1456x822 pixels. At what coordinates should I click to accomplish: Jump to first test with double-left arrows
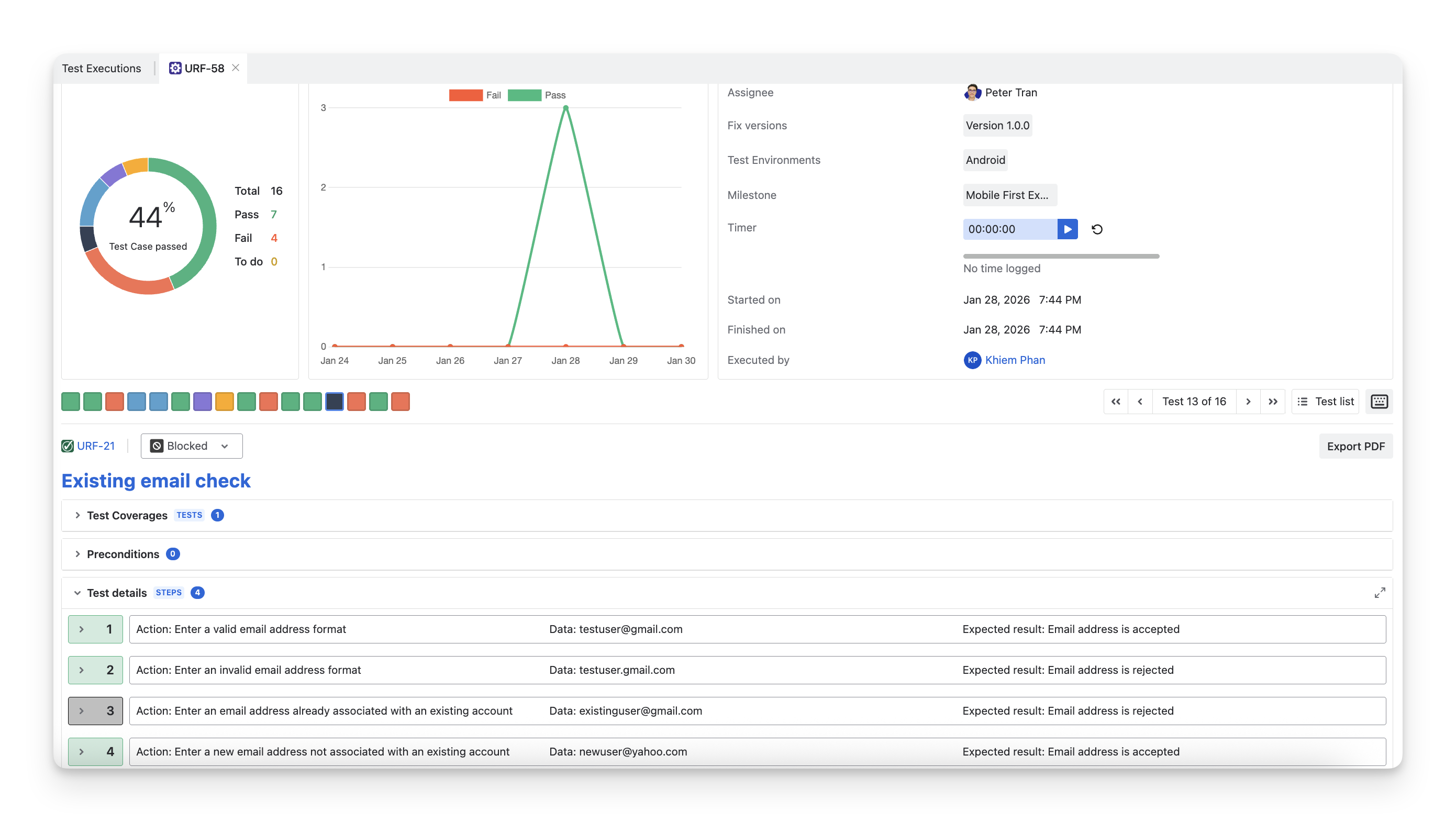(1115, 402)
